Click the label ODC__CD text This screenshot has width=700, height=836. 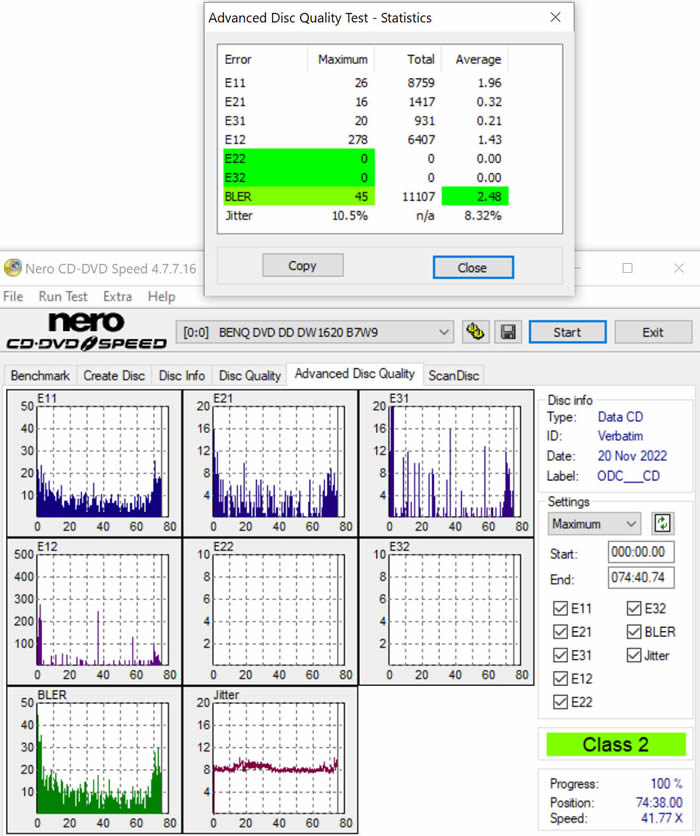pos(629,476)
